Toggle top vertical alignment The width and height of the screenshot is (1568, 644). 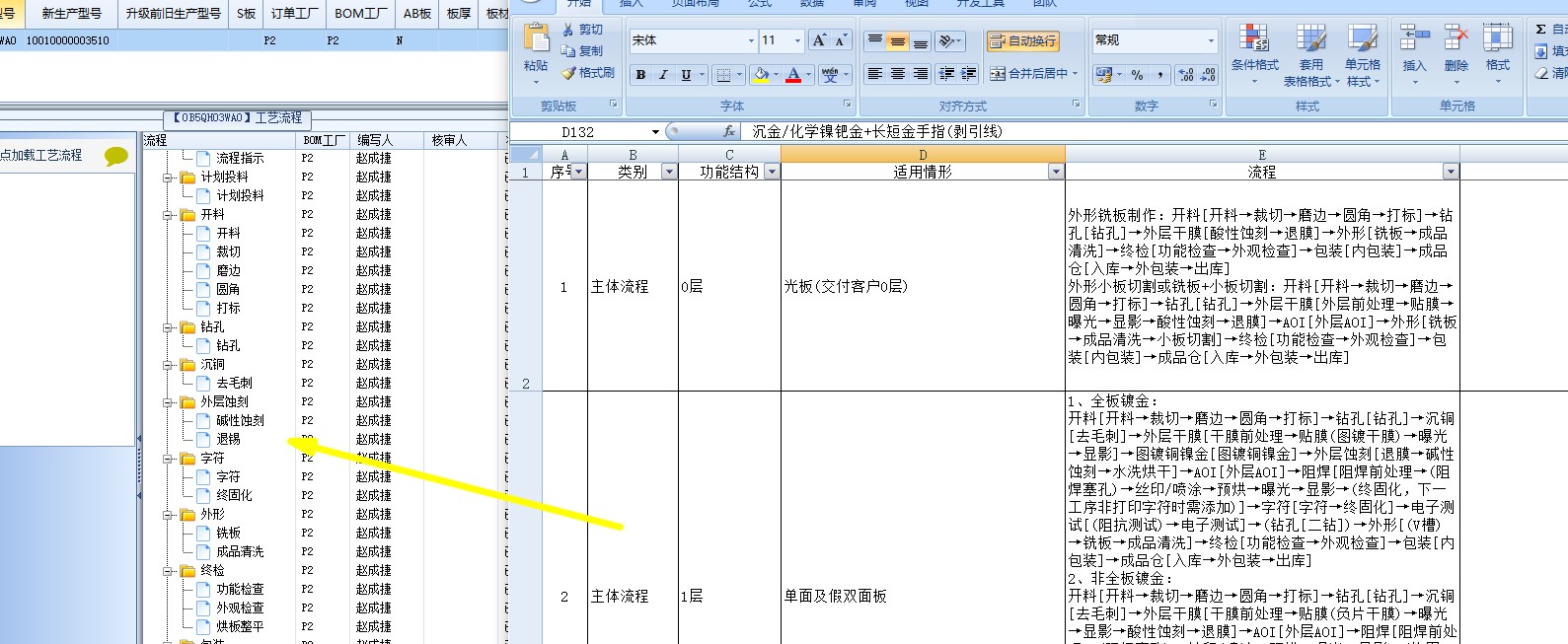(874, 40)
